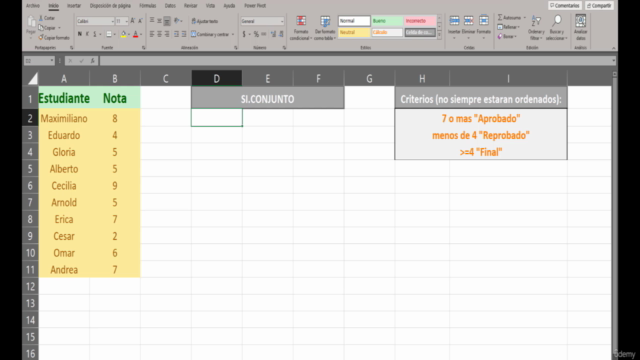Open the font size dropdown
Viewport: 640px width, 360px height.
click(127, 21)
